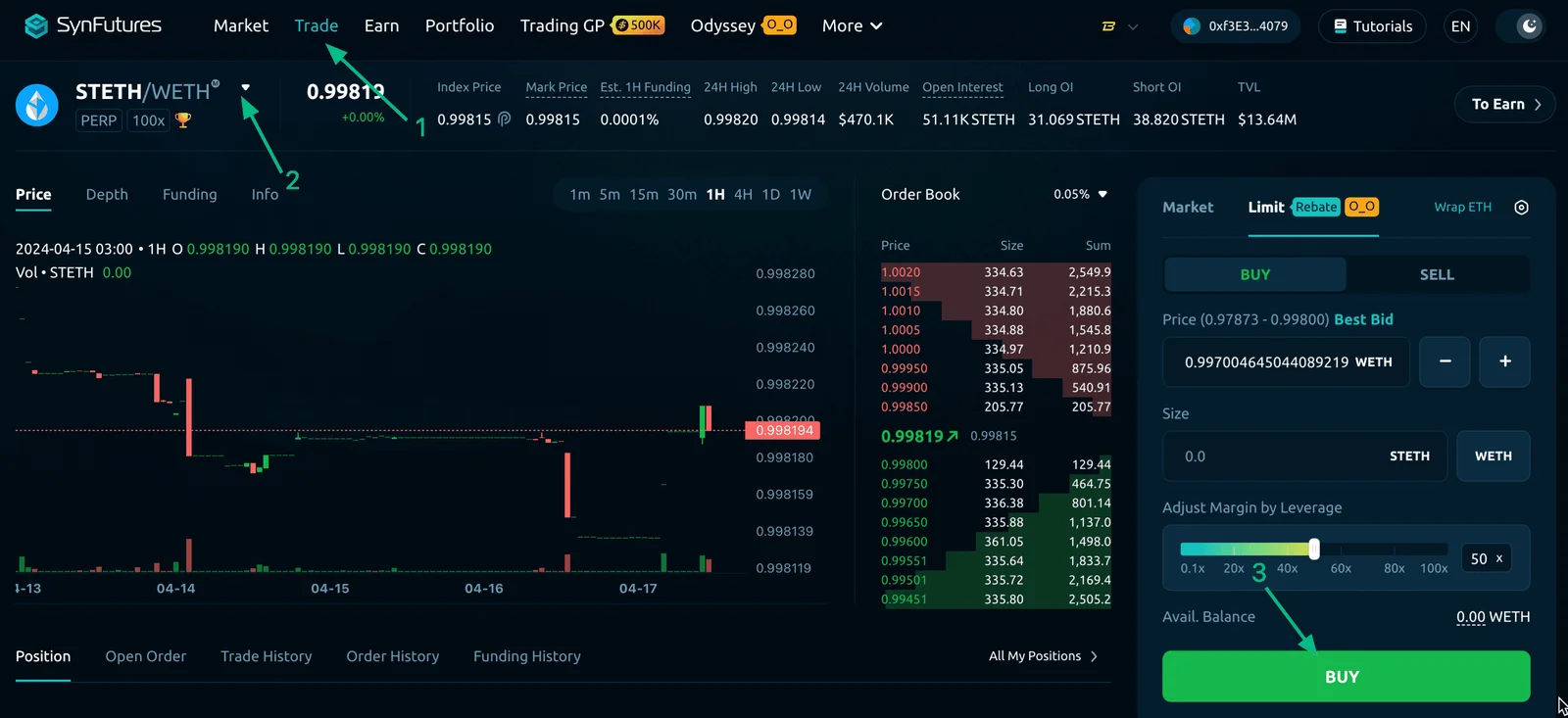This screenshot has width=1568, height=718.
Task: Select the Limit order tab
Action: pos(1265,207)
